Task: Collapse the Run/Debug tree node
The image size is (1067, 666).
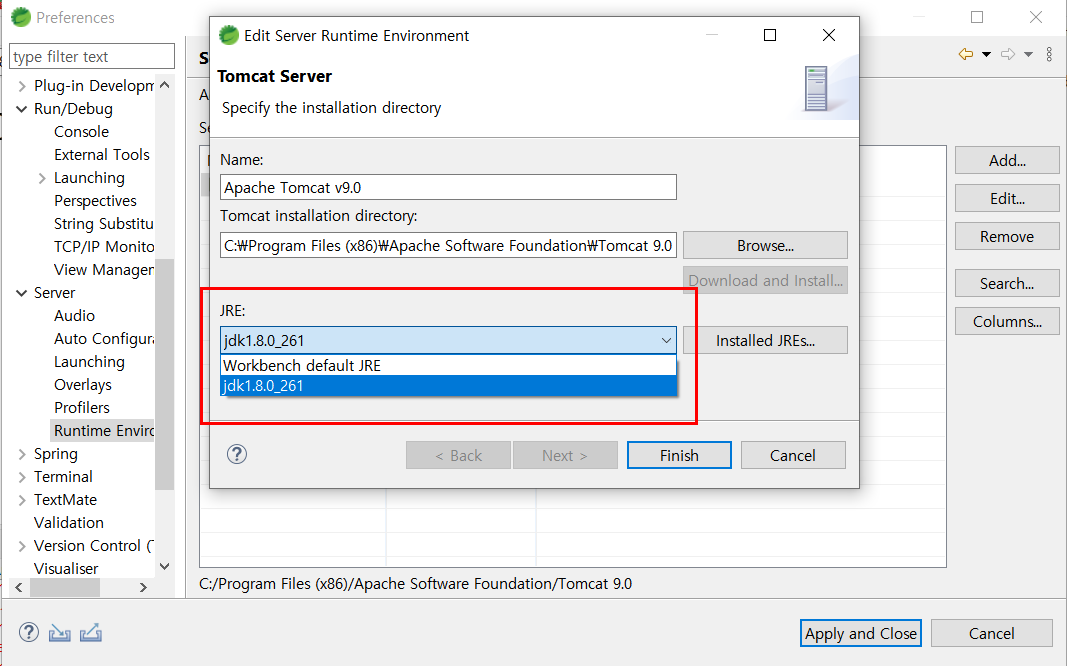Action: tap(22, 109)
